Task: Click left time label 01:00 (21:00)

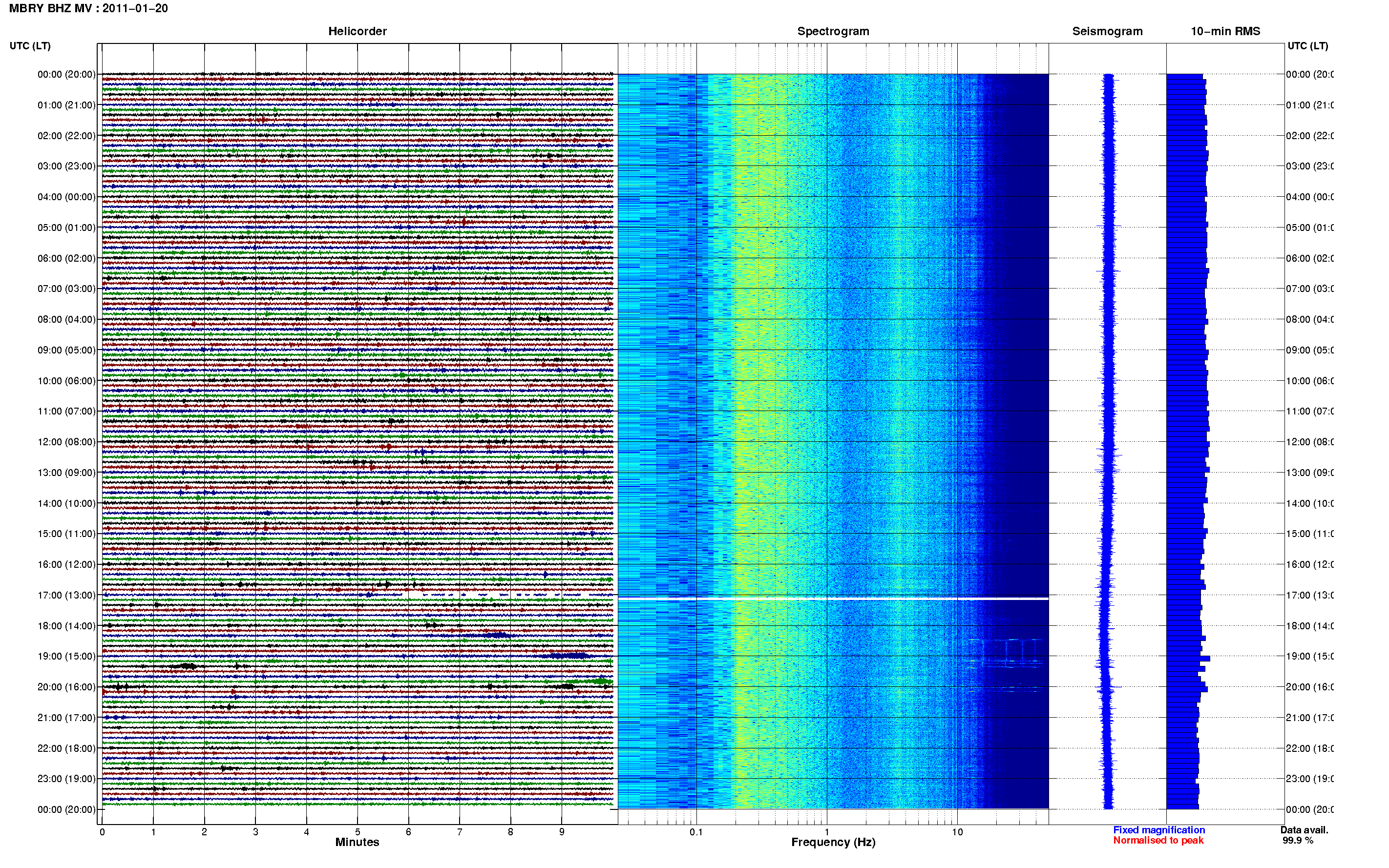Action: [x=66, y=105]
